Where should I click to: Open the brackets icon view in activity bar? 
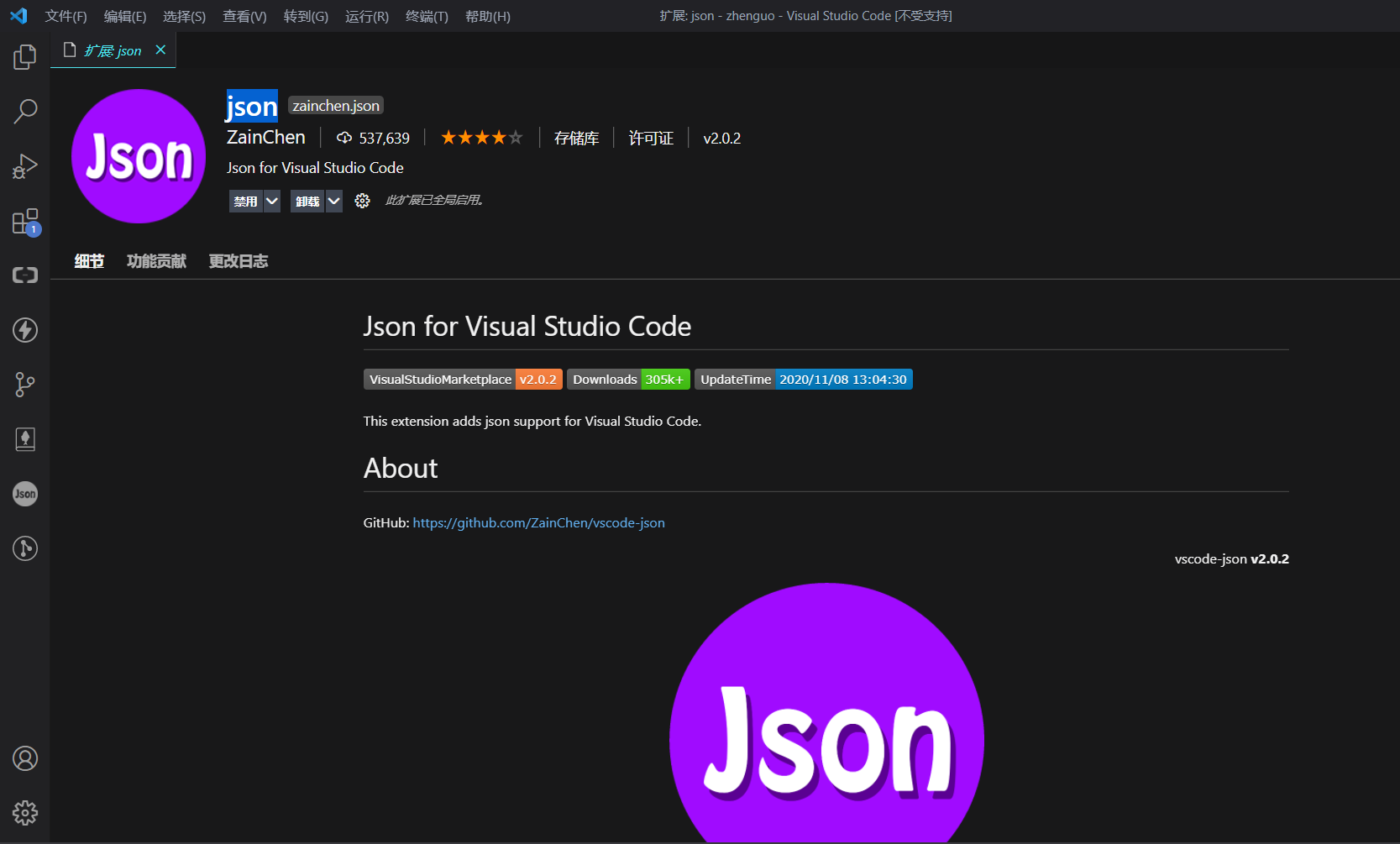[x=25, y=275]
